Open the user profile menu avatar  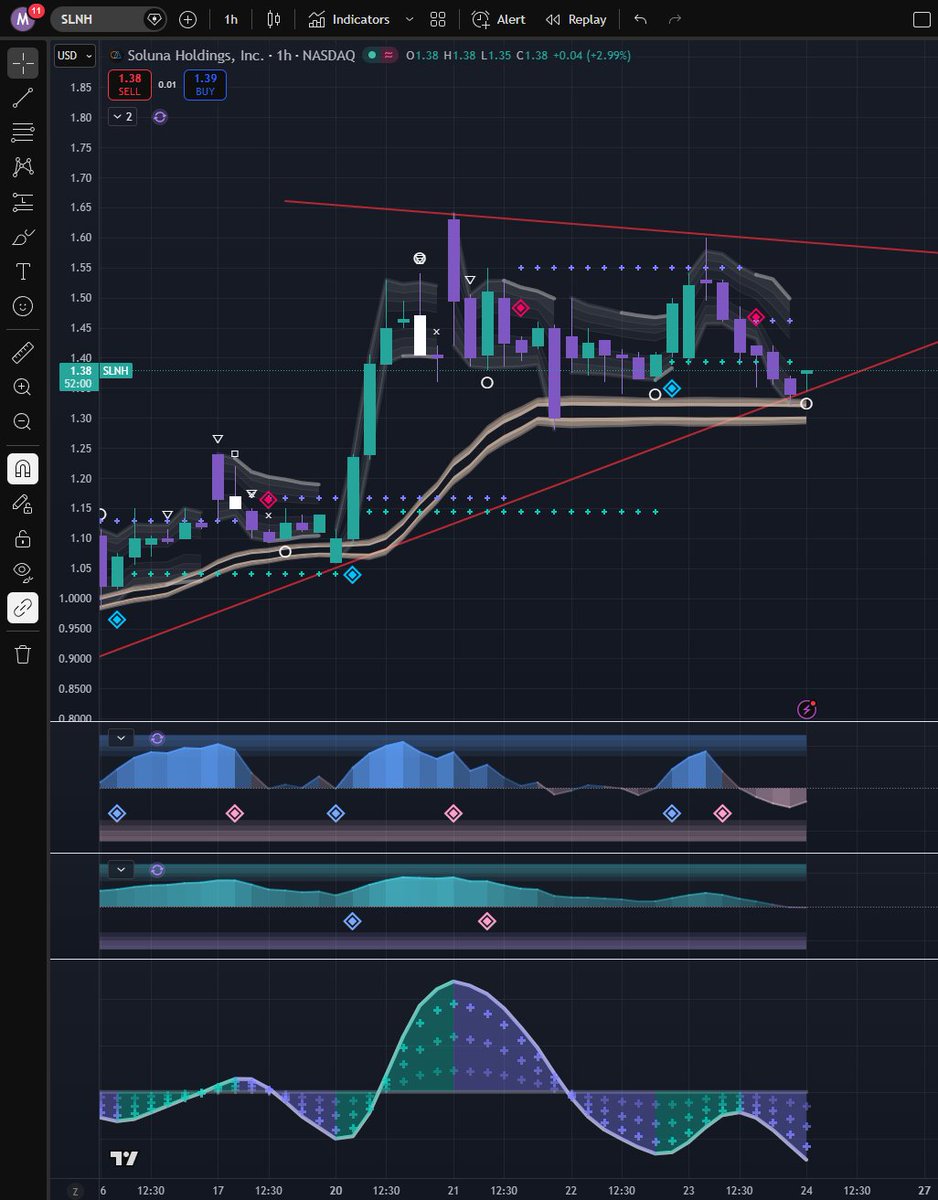point(24,18)
